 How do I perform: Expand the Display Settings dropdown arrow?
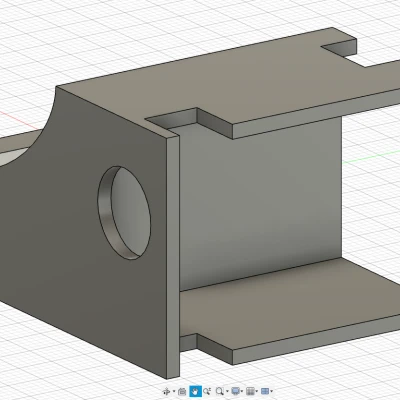point(242,391)
